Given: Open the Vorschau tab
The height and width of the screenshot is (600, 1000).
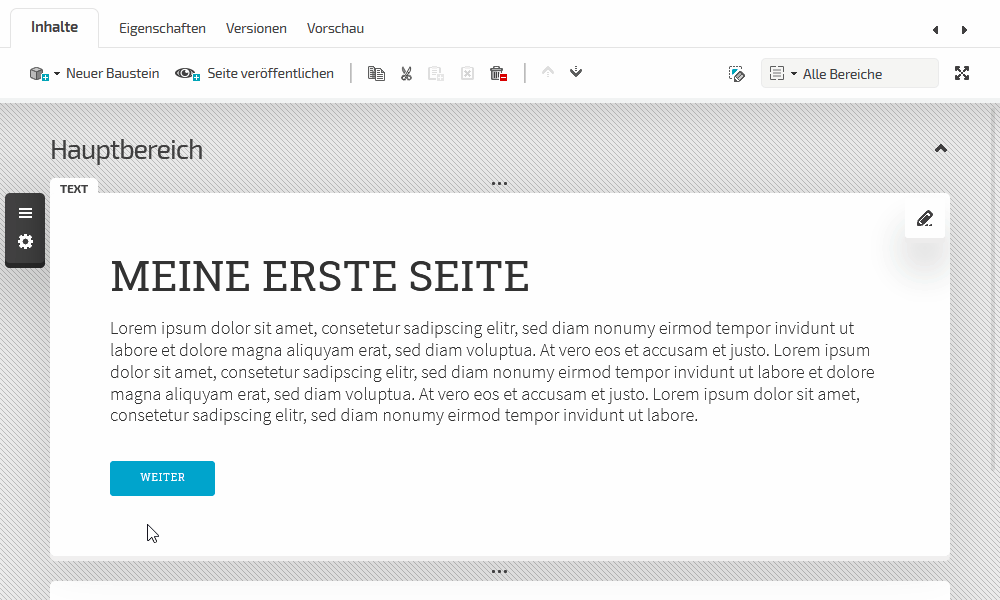Looking at the screenshot, I should pos(335,28).
